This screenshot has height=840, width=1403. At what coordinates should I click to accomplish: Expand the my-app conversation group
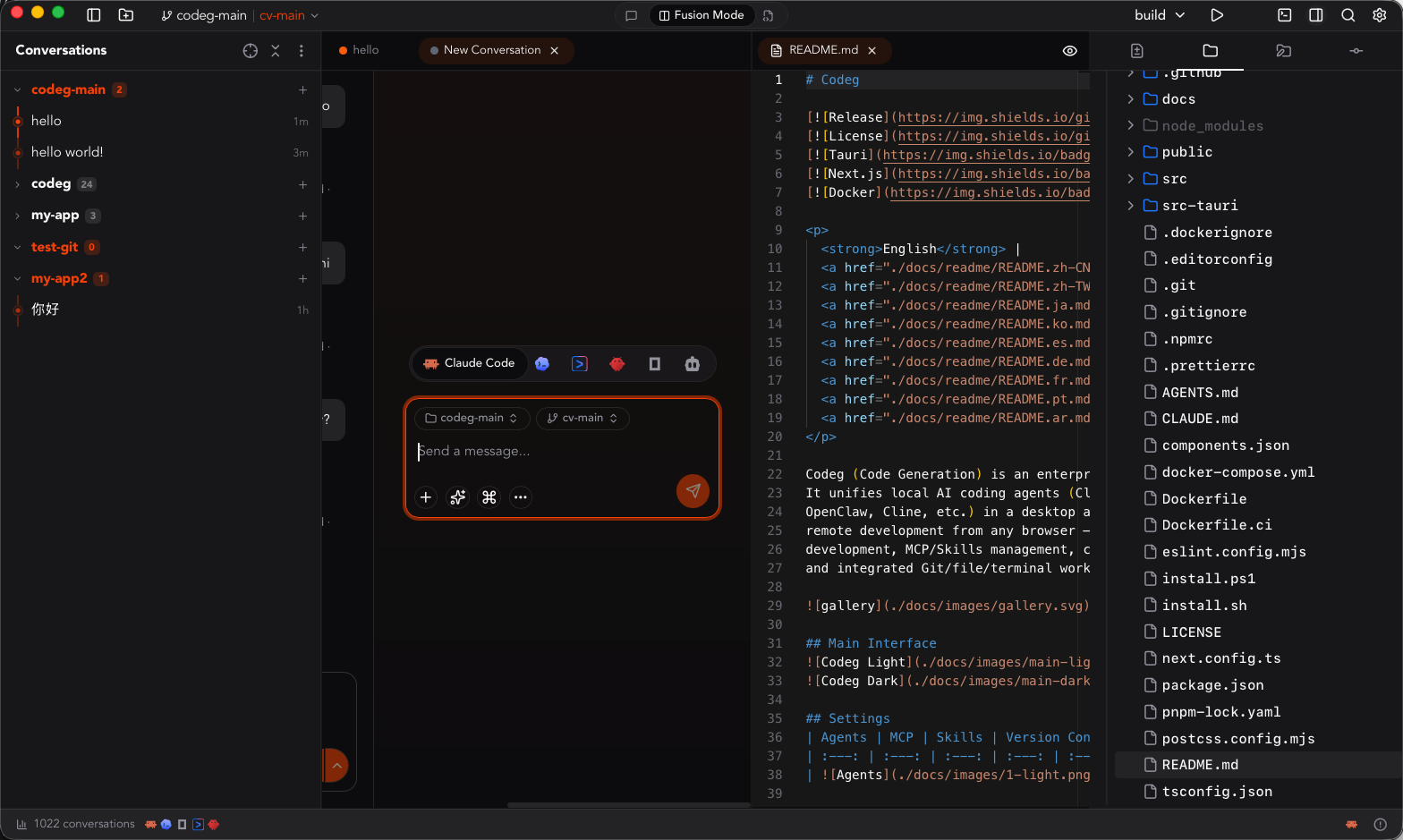[18, 216]
